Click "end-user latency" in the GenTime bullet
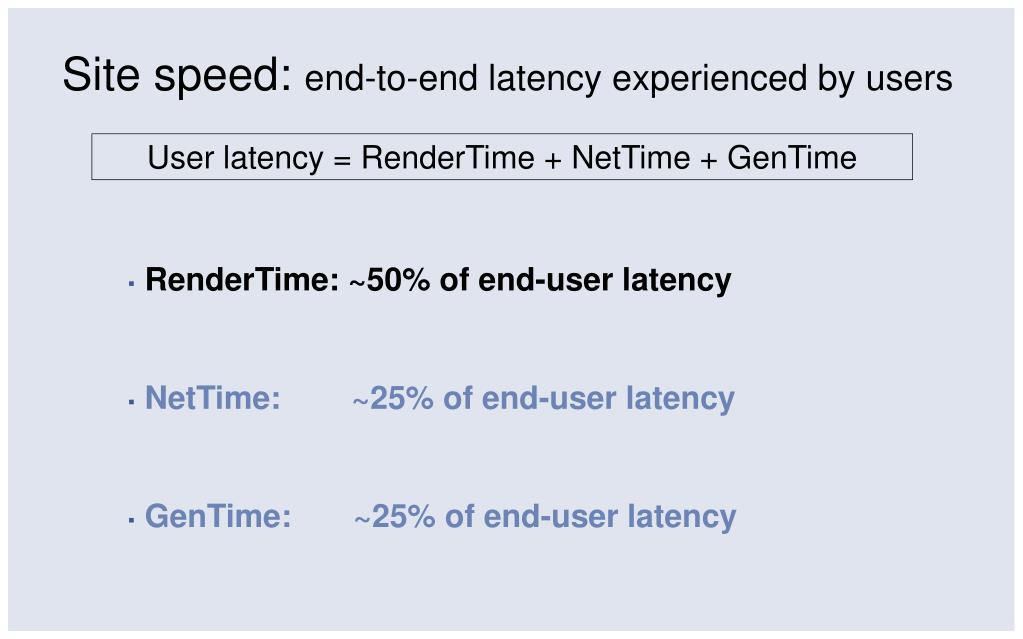Image resolution: width=1023 pixels, height=639 pixels. 610,517
